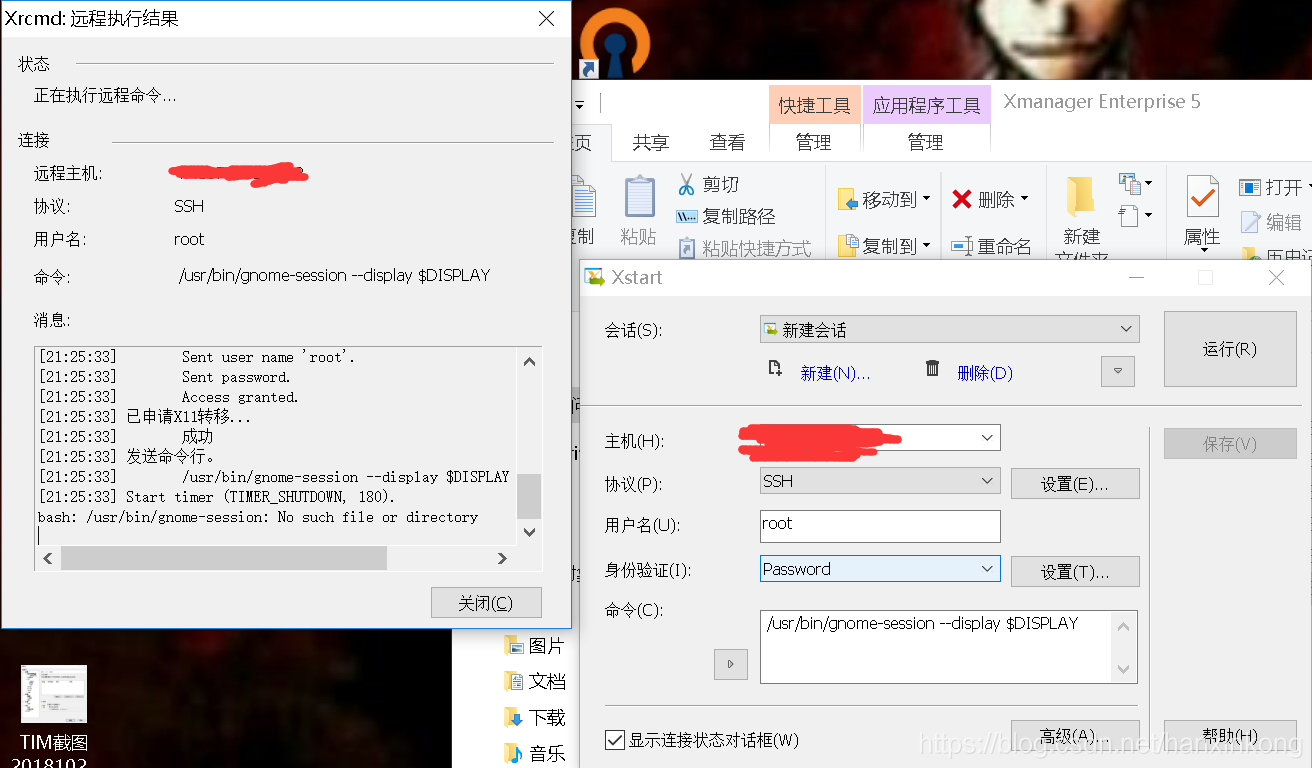Select the 快捷工具 contextual tab
This screenshot has height=768, width=1312.
point(815,105)
